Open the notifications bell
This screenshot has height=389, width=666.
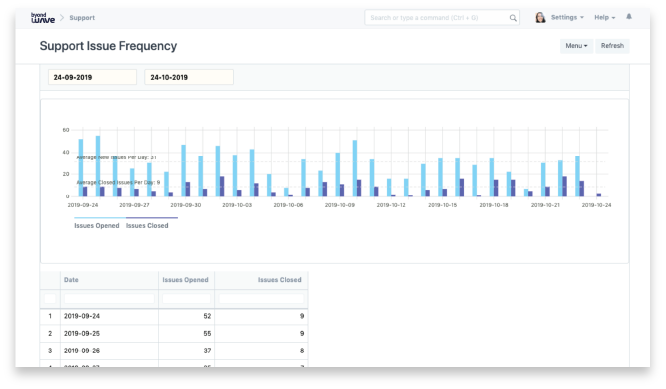629,17
